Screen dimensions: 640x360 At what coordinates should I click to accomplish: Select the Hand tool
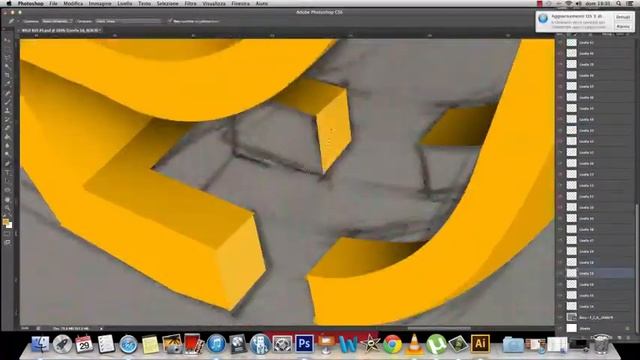7,200
